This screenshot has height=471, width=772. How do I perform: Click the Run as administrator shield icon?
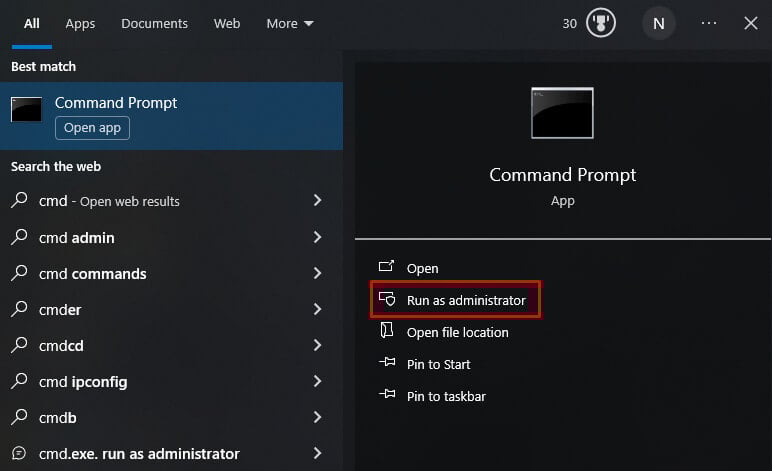click(x=386, y=300)
